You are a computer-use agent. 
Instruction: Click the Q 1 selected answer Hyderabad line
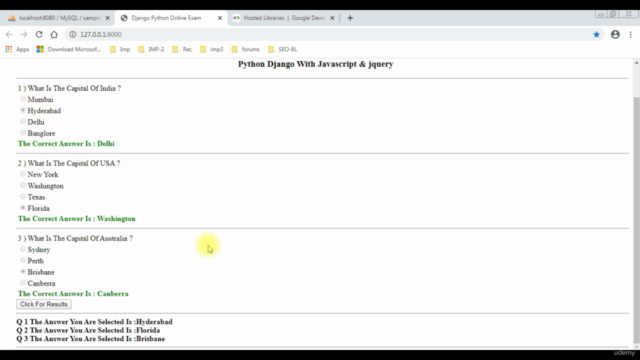pos(94,322)
